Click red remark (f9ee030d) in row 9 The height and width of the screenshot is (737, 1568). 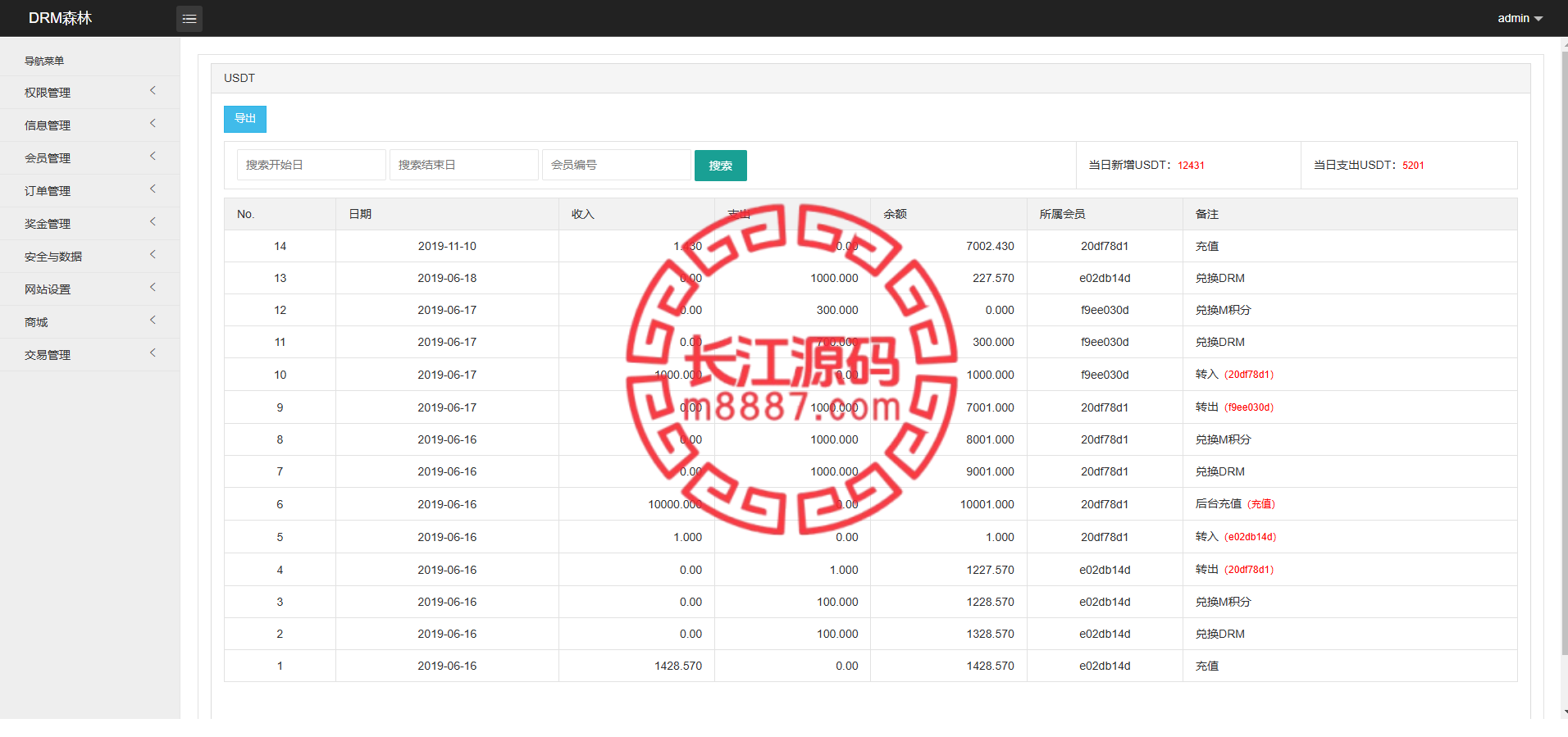coord(1249,407)
